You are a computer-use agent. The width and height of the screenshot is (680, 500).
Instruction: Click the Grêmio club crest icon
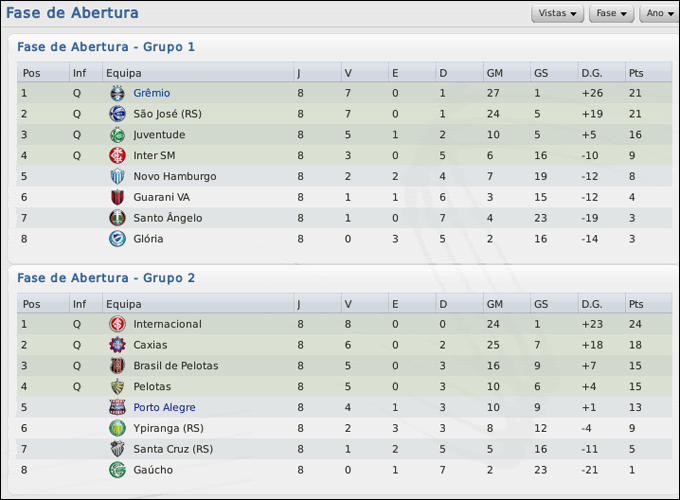117,93
